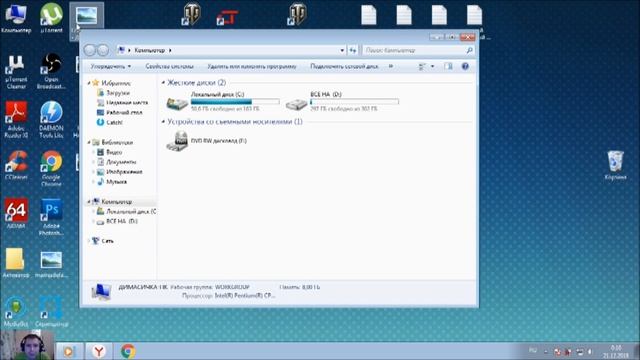Image resolution: width=640 pixels, height=360 pixels.
Task: Launch DAEMON Tools Lite shortcut
Action: point(51,120)
